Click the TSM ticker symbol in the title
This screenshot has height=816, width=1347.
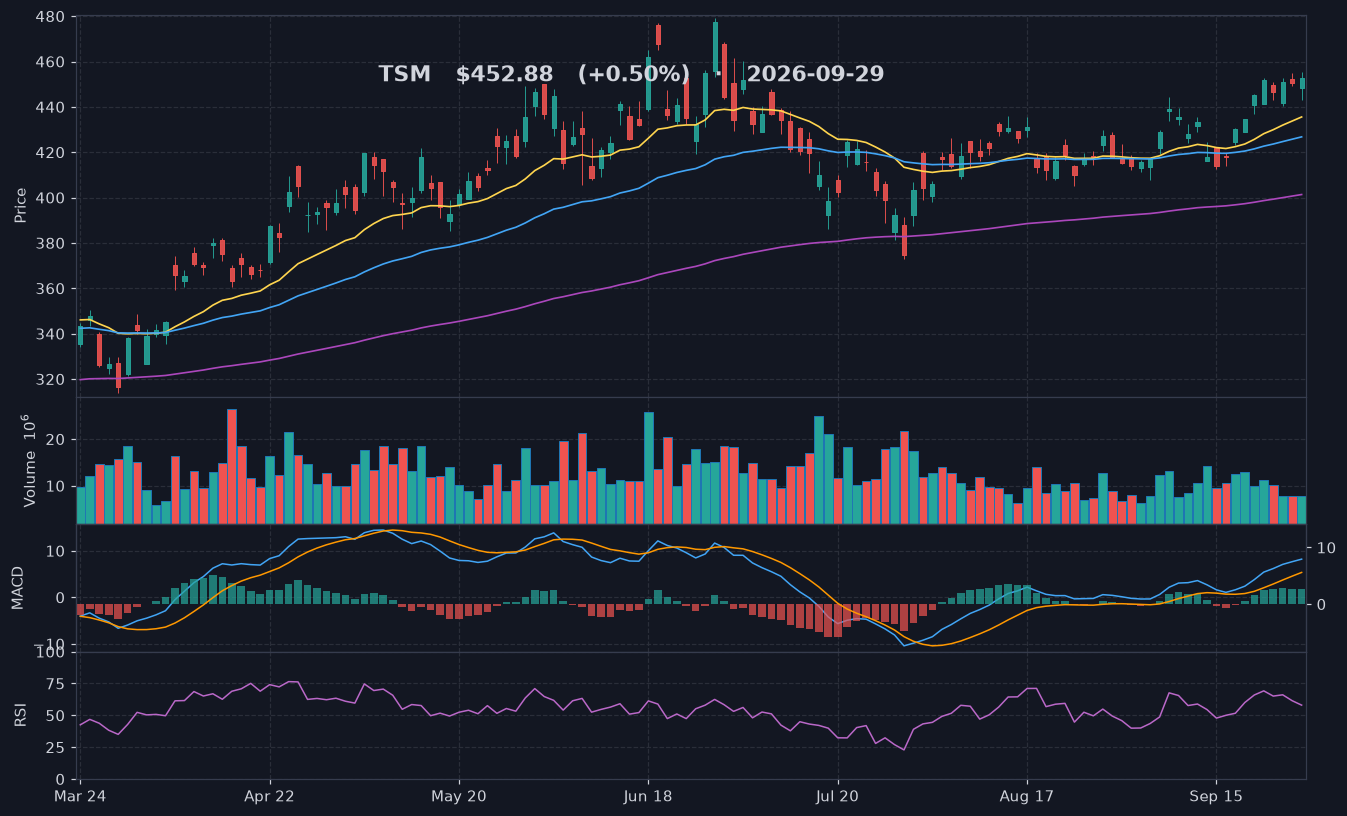404,75
